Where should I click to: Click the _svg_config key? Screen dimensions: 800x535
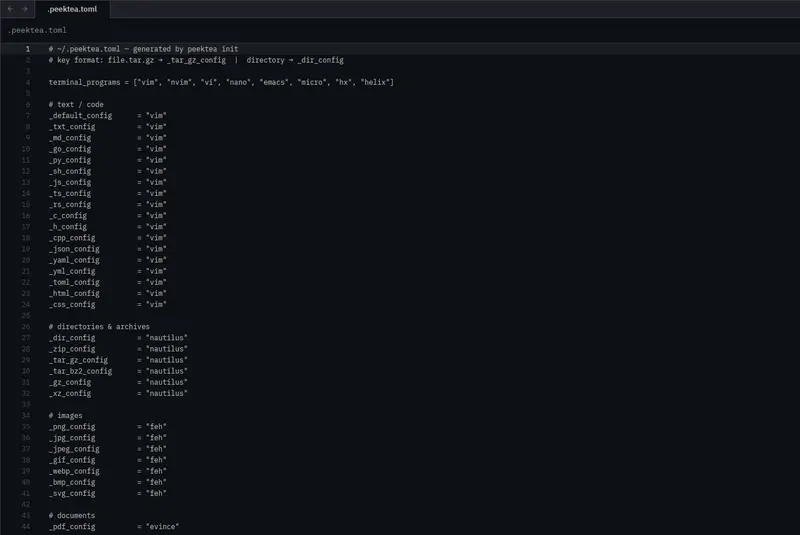pos(72,494)
